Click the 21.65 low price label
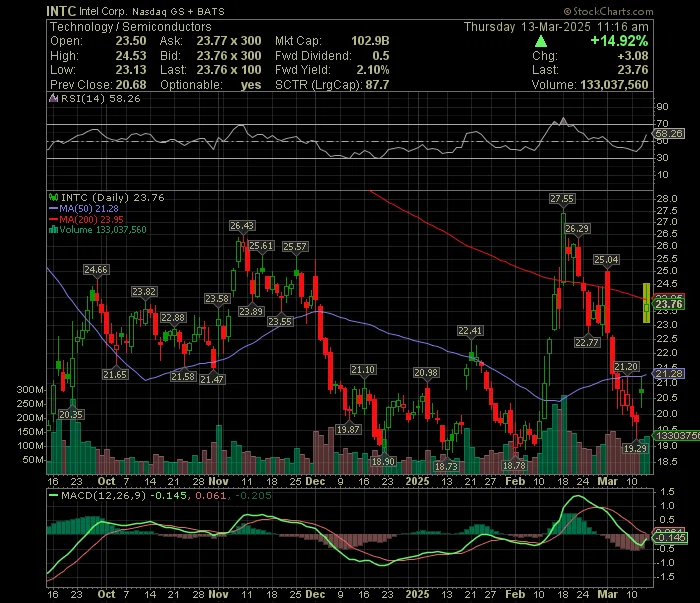 [115, 374]
